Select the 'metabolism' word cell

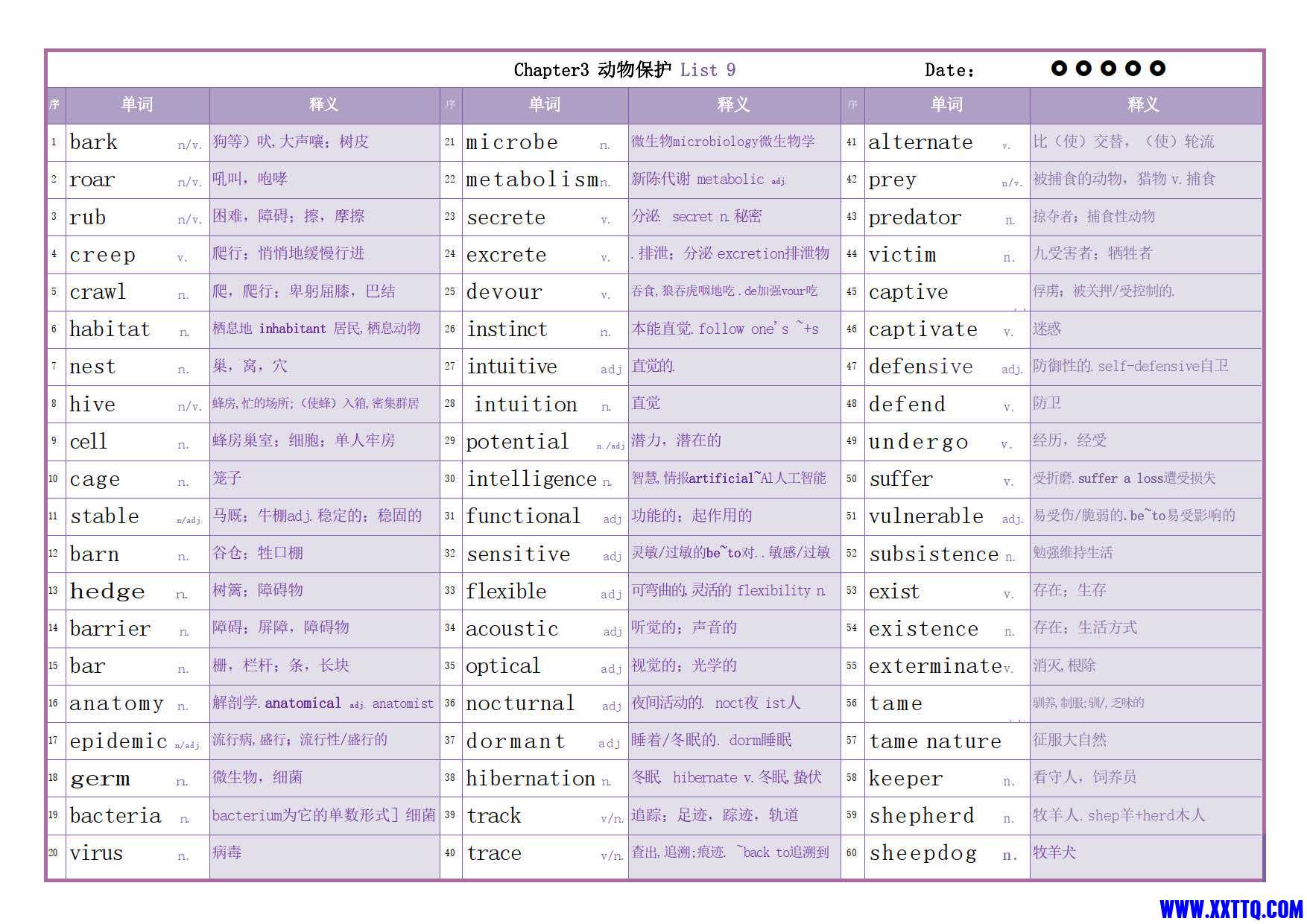(545, 180)
